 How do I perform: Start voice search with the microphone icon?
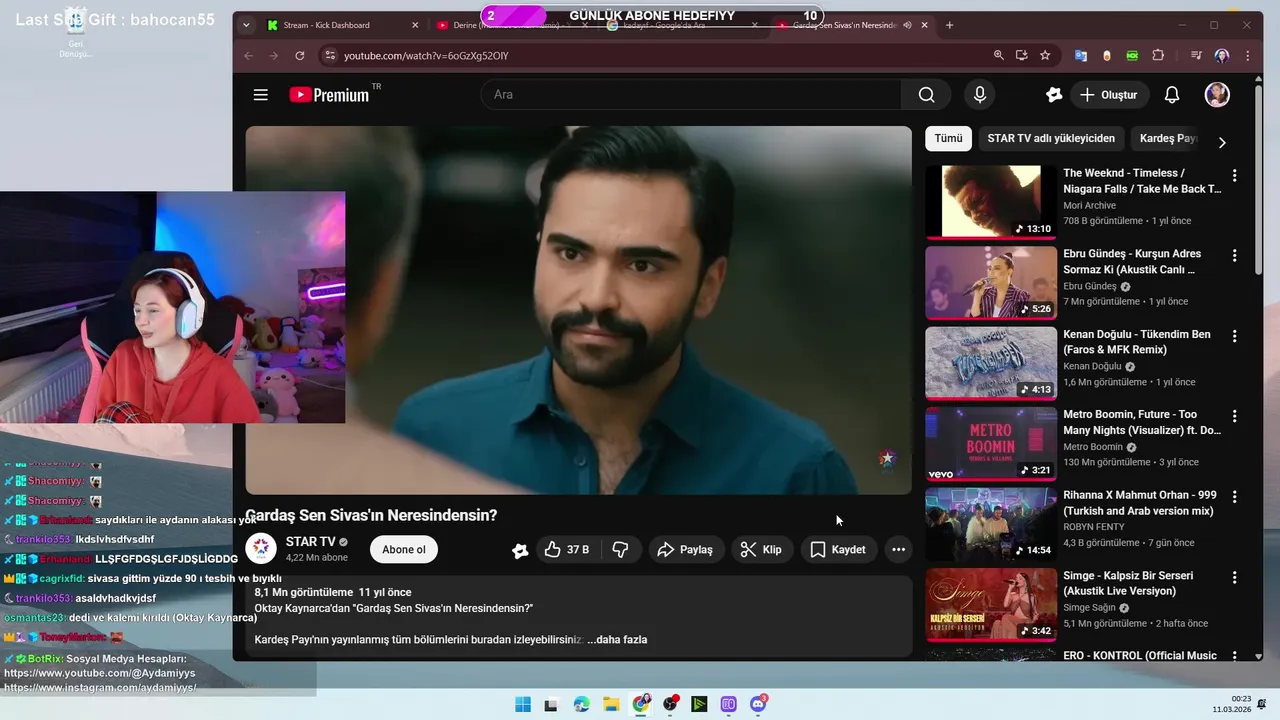pos(980,95)
